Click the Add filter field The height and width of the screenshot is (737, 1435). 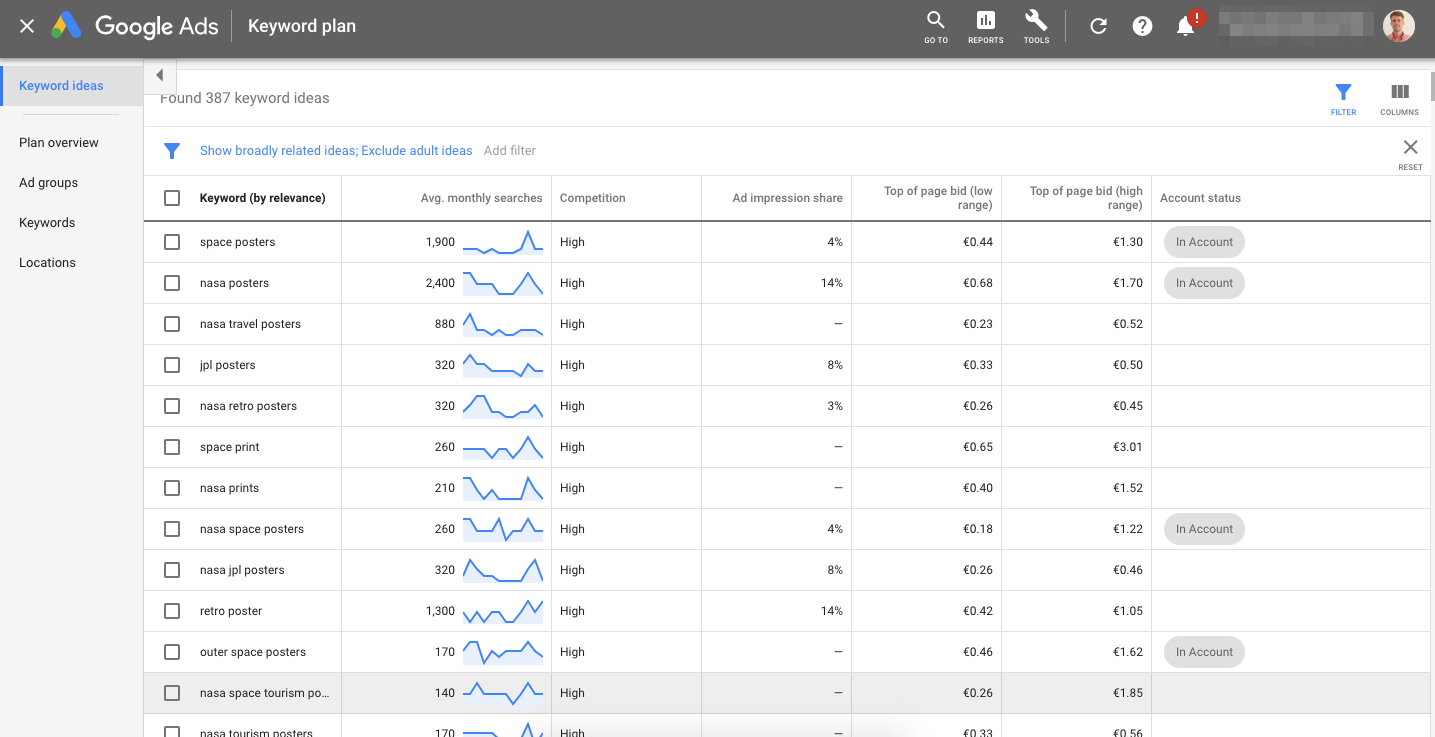pyautogui.click(x=510, y=151)
